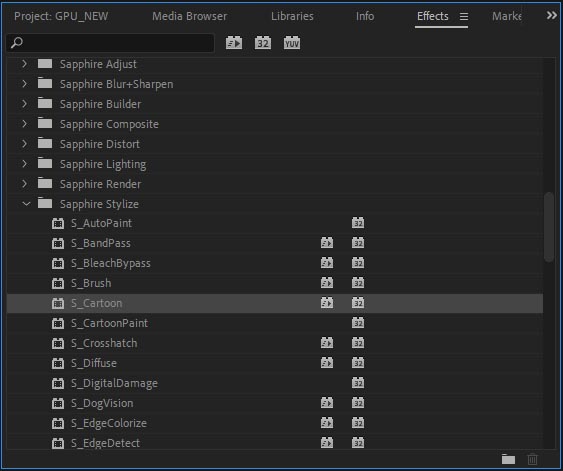Screen dimensions: 563x471
Task: Click the S_BandPass effect icon
Action: coord(58,243)
